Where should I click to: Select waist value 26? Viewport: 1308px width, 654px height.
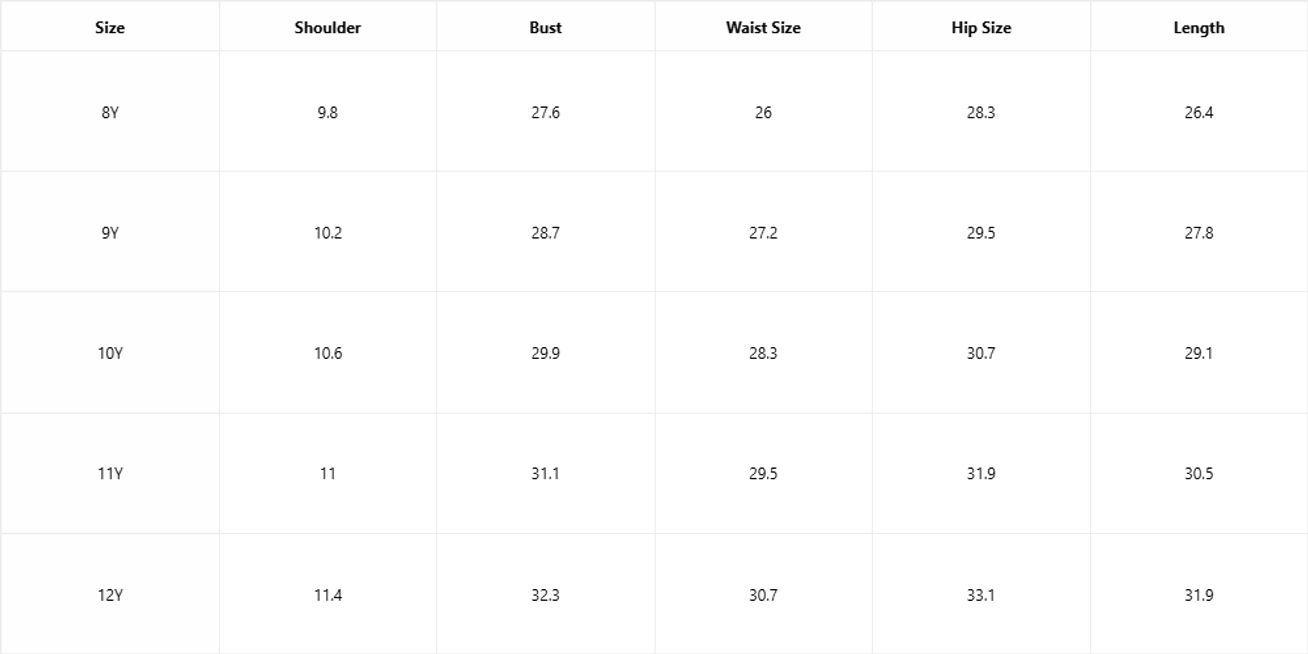pos(763,113)
